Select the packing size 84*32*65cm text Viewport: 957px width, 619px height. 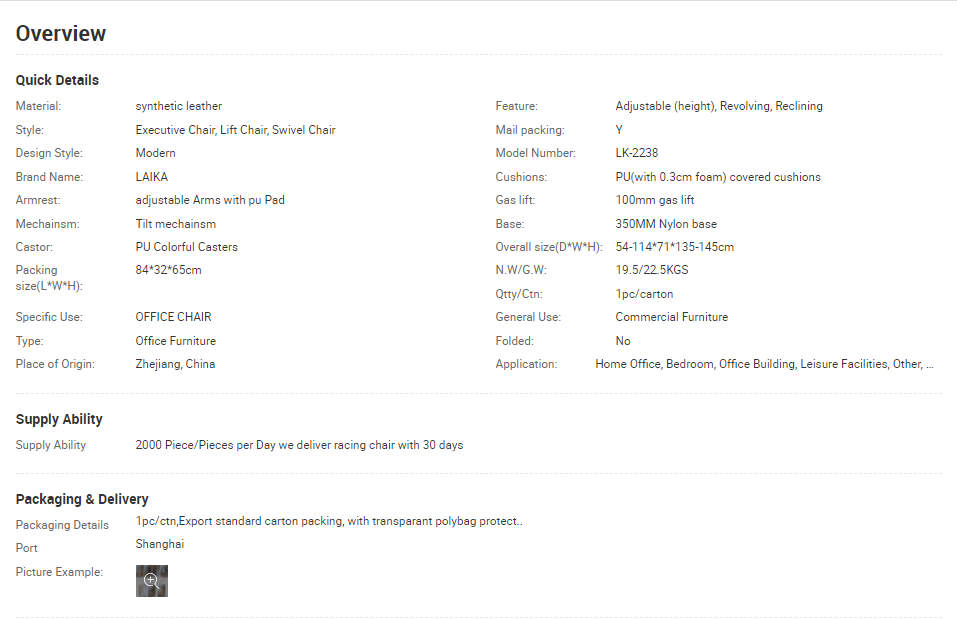[168, 270]
